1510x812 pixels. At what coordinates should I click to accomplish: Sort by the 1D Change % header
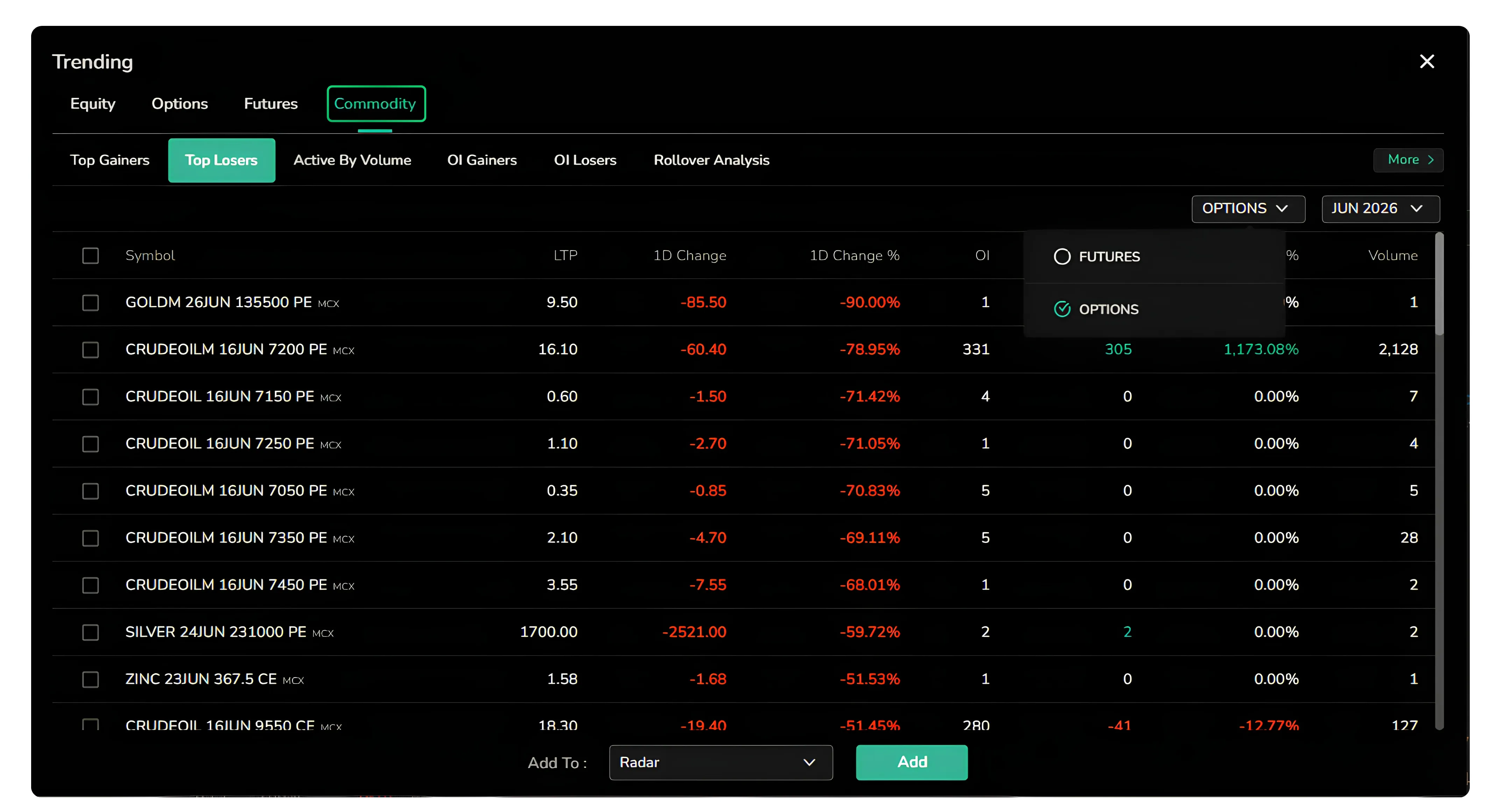tap(854, 255)
